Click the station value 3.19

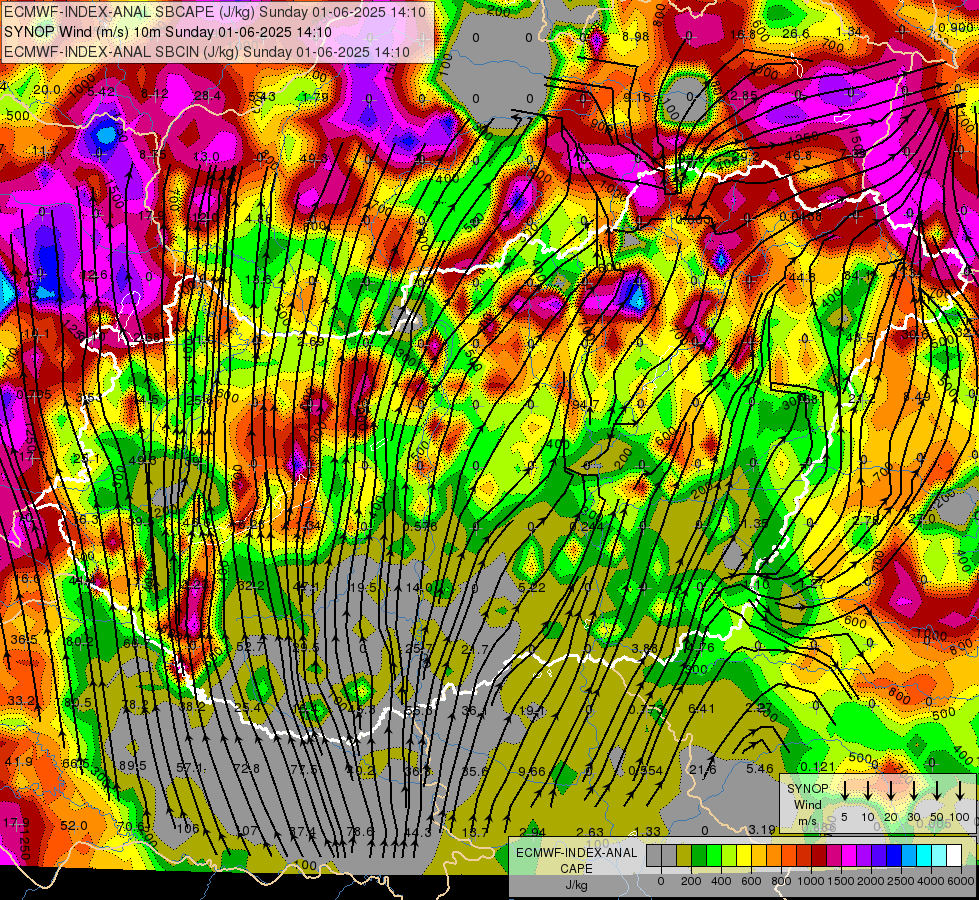point(762,829)
